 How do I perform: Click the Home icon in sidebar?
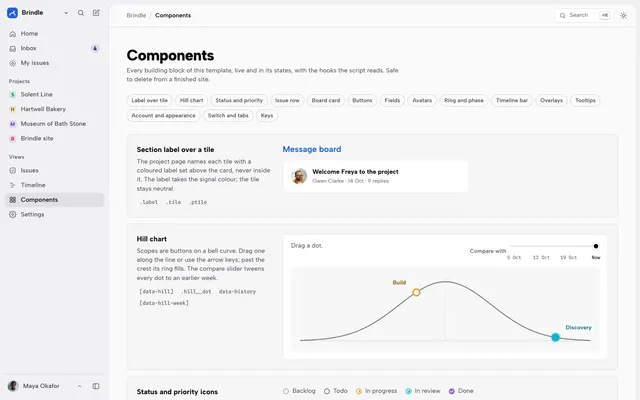[x=13, y=34]
